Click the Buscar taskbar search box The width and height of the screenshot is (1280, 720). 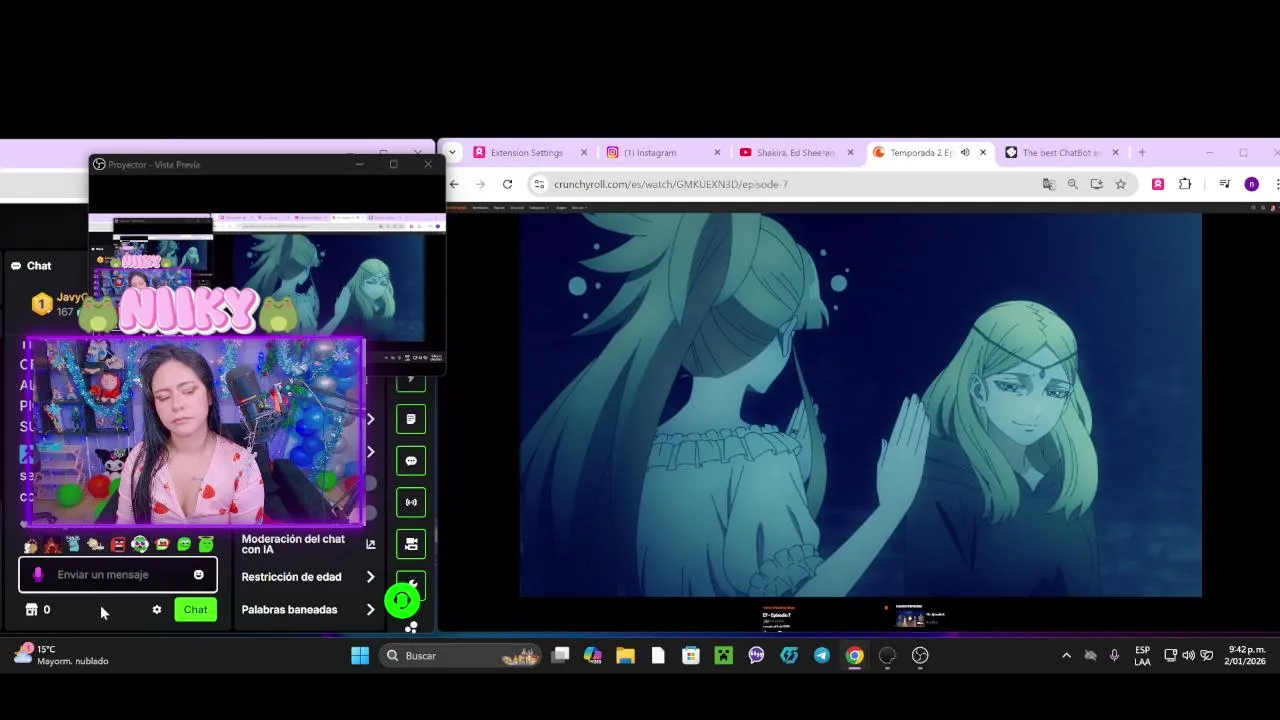(460, 656)
